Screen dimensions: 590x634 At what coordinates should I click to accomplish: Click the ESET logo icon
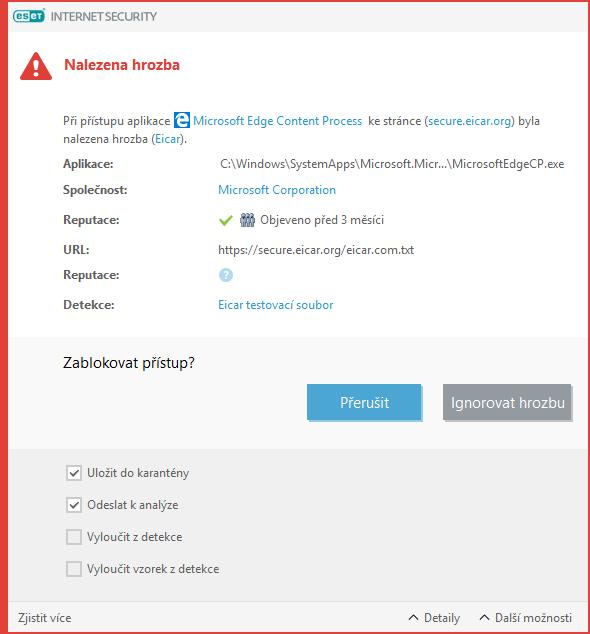(x=28, y=16)
